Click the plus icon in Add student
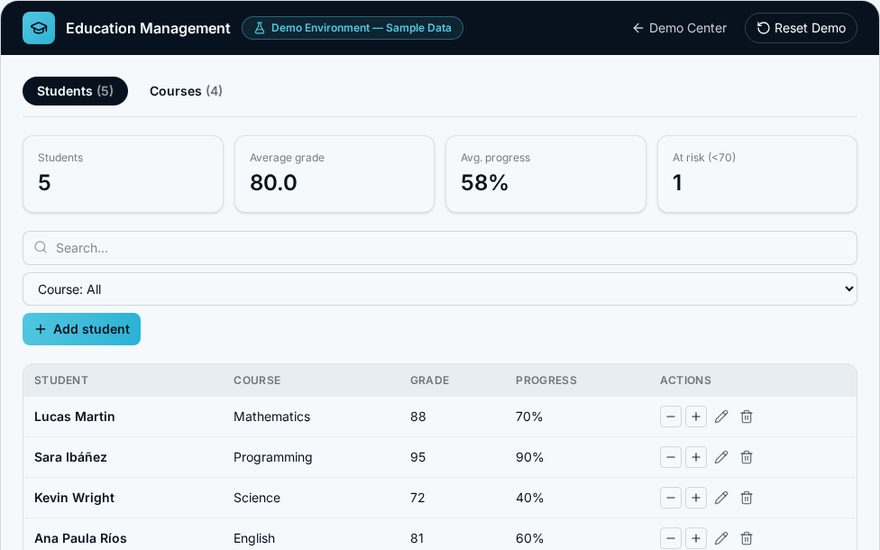This screenshot has height=550, width=880. tap(40, 329)
